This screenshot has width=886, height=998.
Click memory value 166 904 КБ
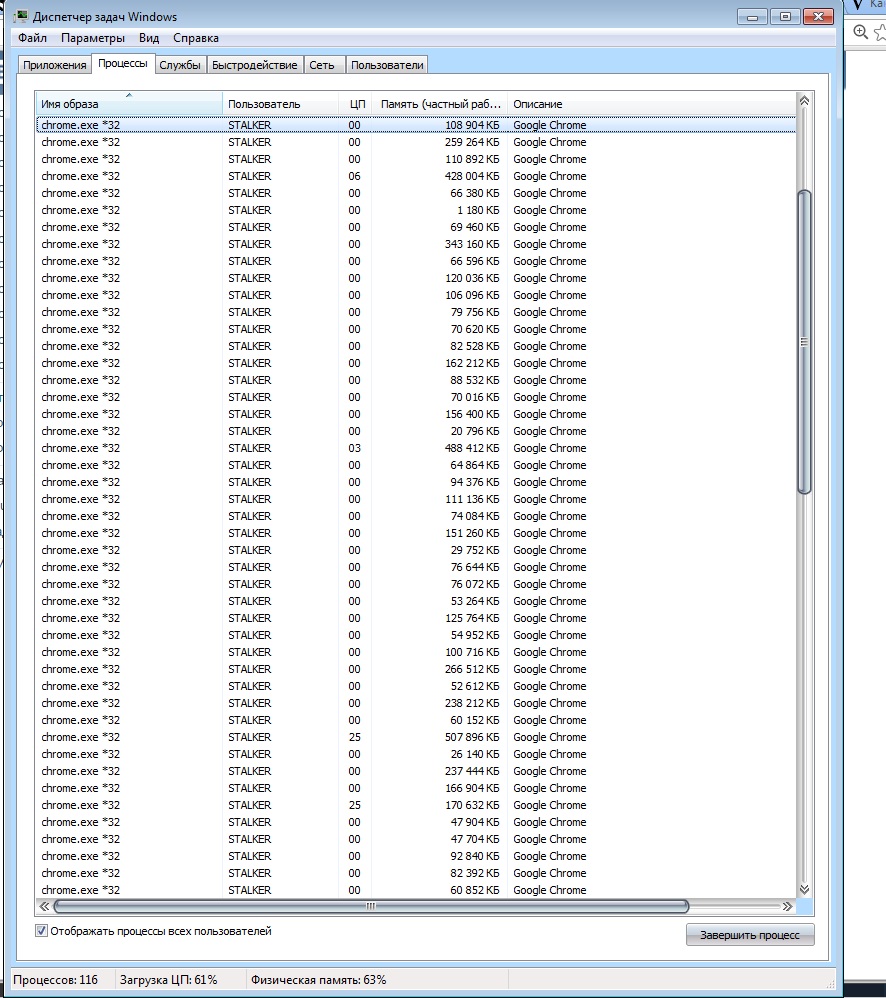click(472, 788)
